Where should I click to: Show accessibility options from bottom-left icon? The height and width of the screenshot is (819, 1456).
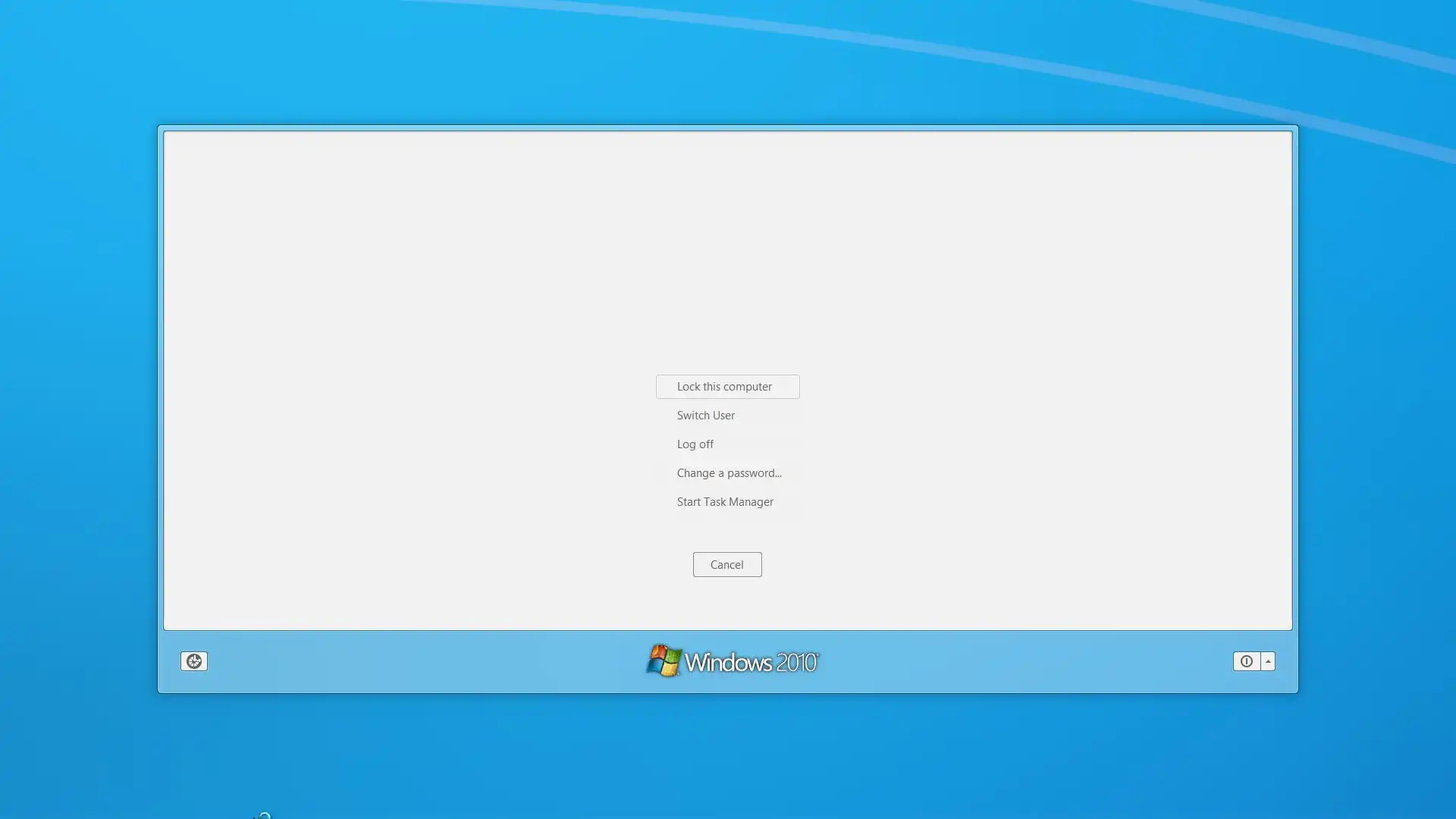193,661
